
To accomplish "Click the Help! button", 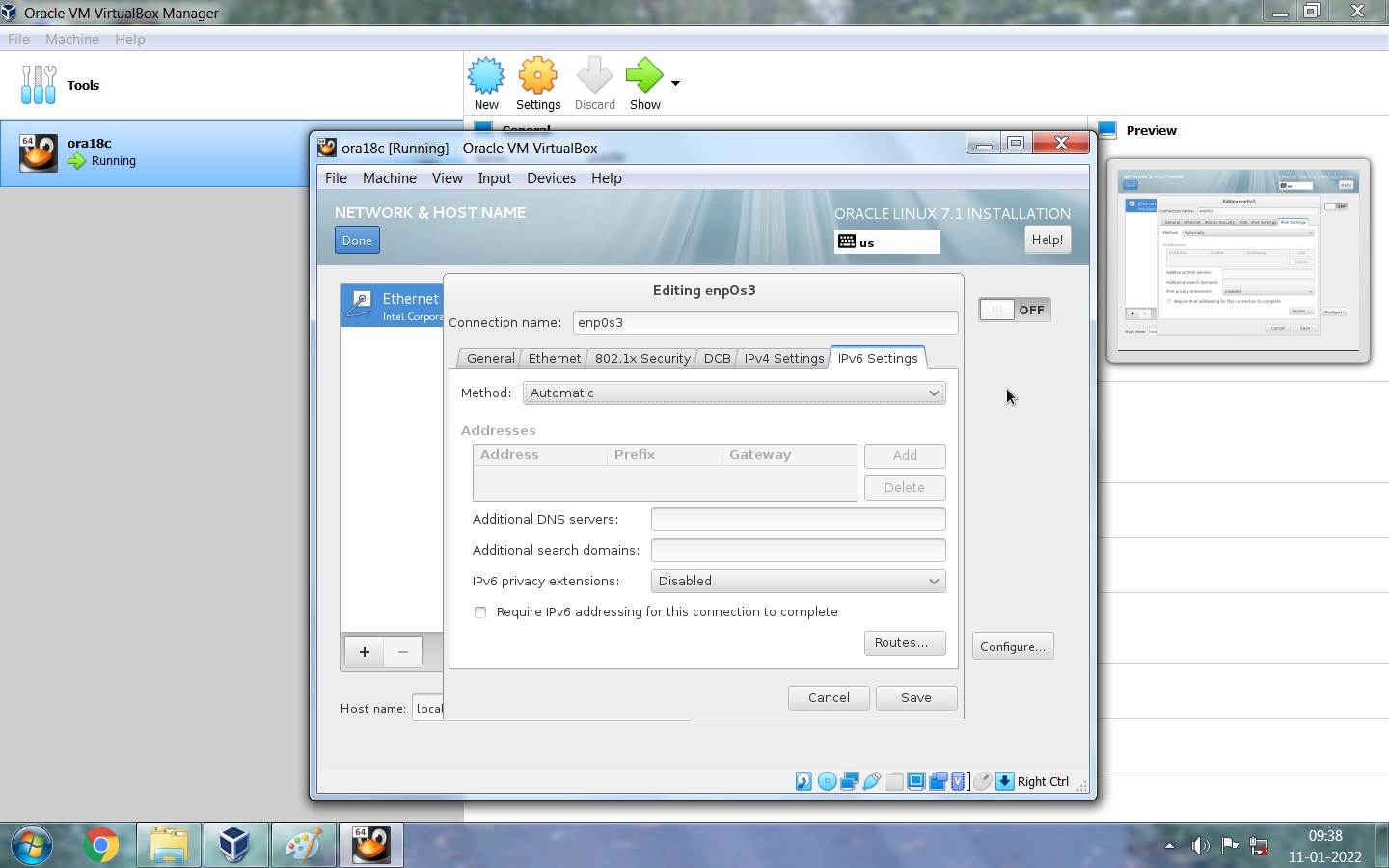I will pos(1047,240).
